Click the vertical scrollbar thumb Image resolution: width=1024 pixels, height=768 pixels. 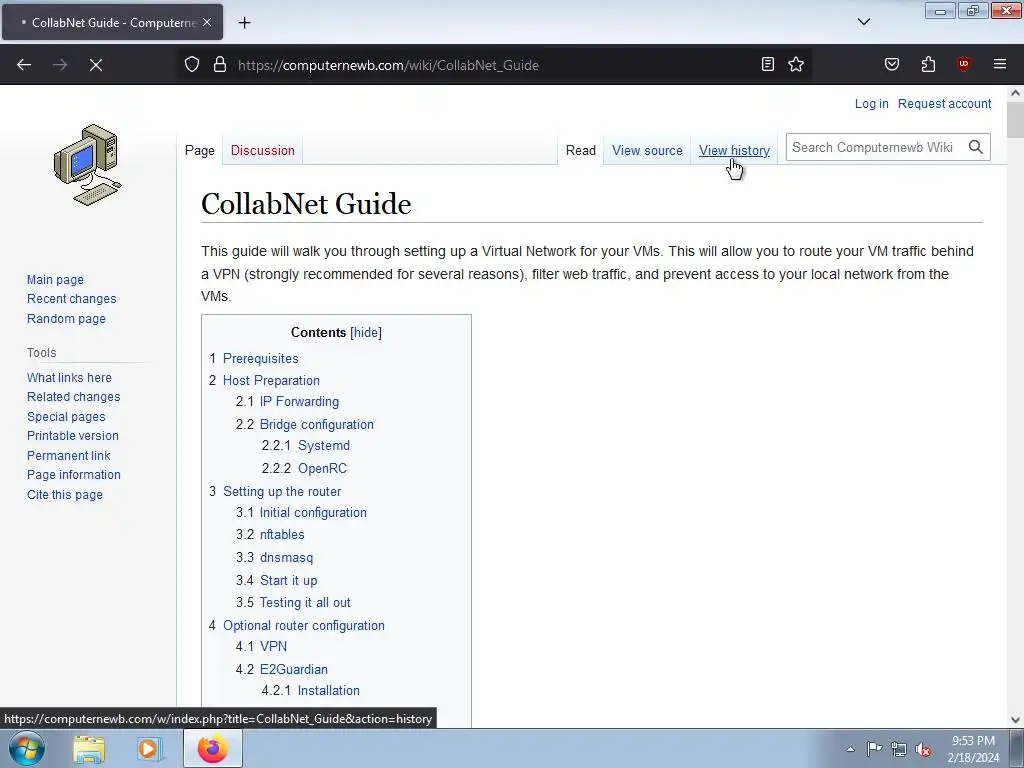point(1016,120)
